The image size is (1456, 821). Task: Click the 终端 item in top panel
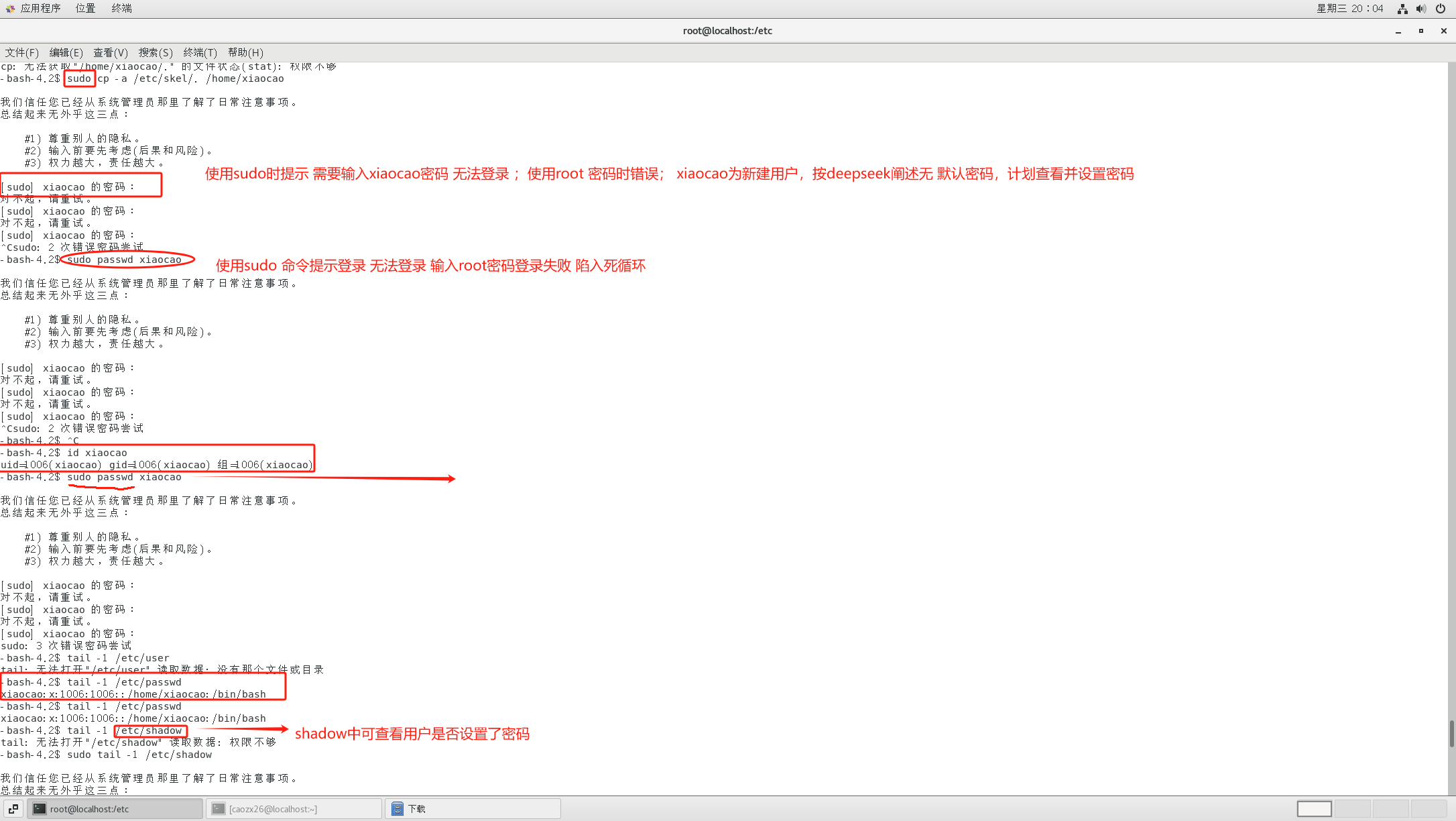(x=121, y=8)
